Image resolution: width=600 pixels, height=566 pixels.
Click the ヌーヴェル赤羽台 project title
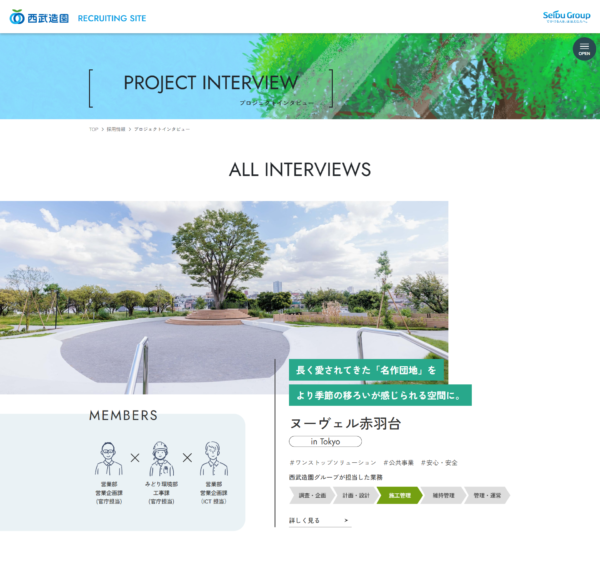tap(345, 423)
